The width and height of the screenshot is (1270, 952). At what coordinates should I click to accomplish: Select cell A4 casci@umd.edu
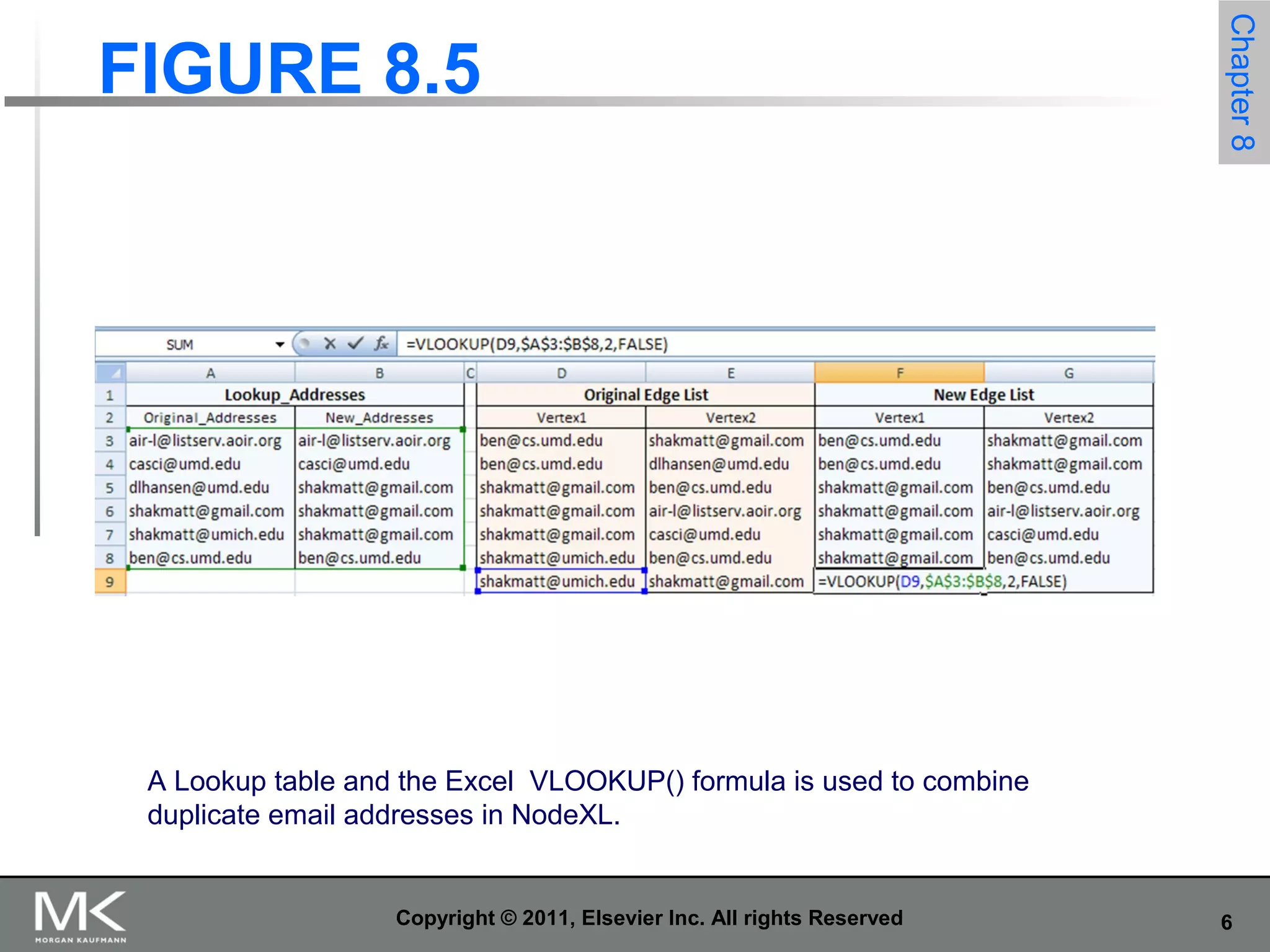coord(210,464)
